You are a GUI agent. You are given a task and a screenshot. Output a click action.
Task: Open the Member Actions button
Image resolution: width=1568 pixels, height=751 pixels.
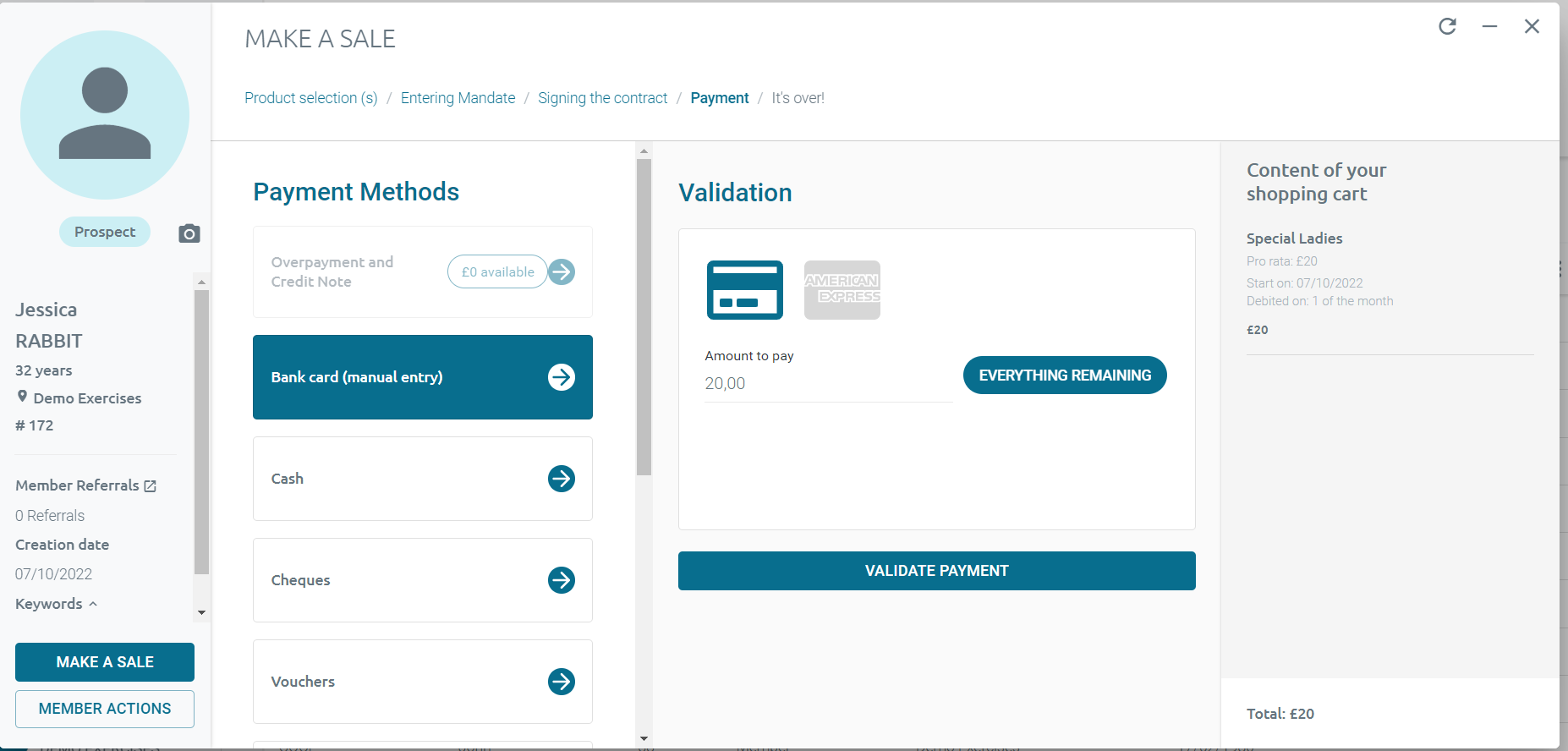click(x=105, y=709)
